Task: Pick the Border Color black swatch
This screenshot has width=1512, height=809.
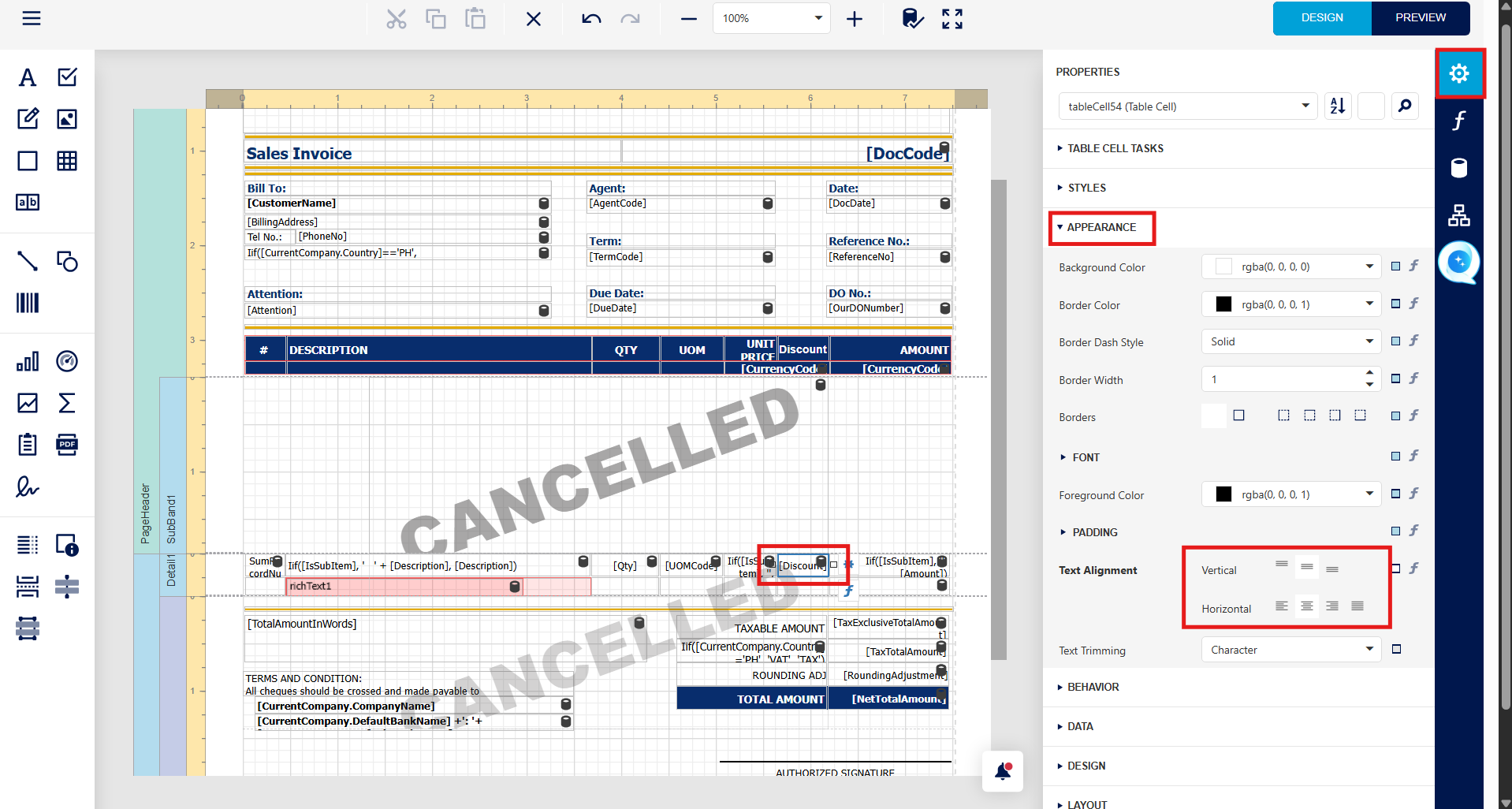Action: tap(1223, 304)
